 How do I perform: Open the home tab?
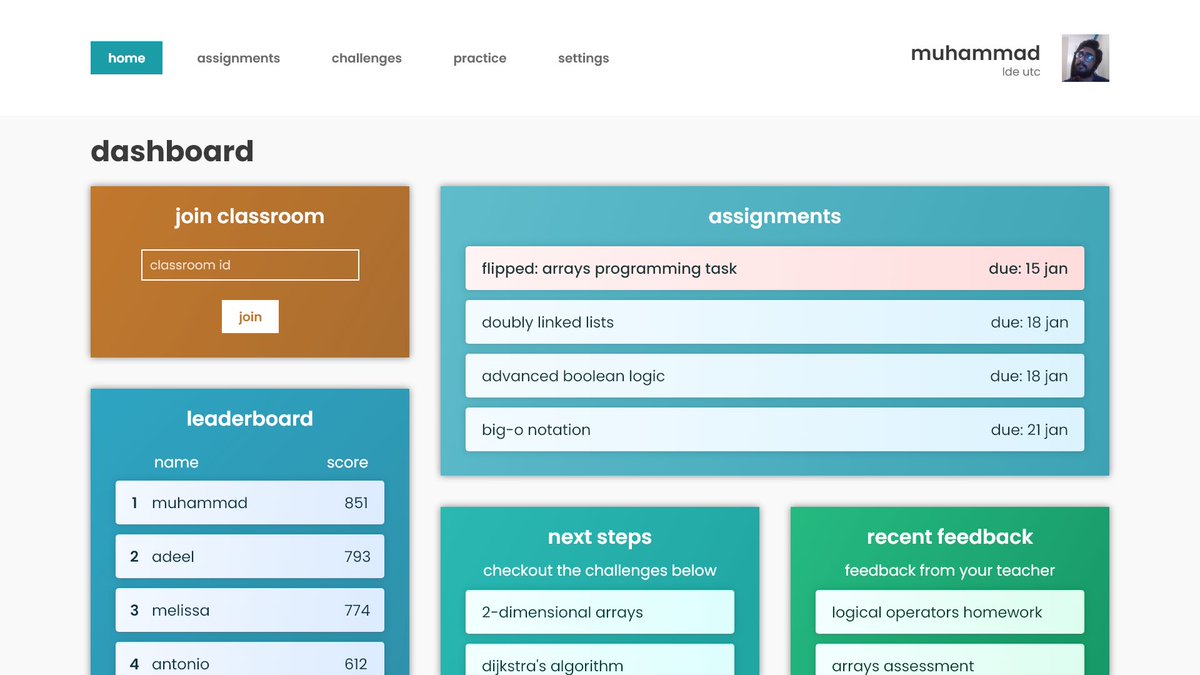point(126,58)
